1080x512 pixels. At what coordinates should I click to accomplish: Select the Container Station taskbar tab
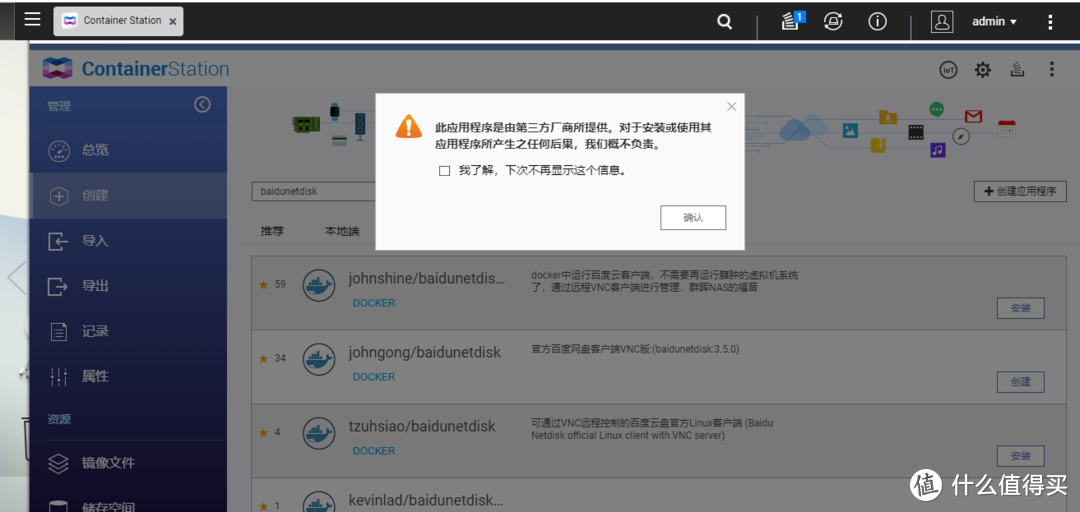[x=118, y=21]
